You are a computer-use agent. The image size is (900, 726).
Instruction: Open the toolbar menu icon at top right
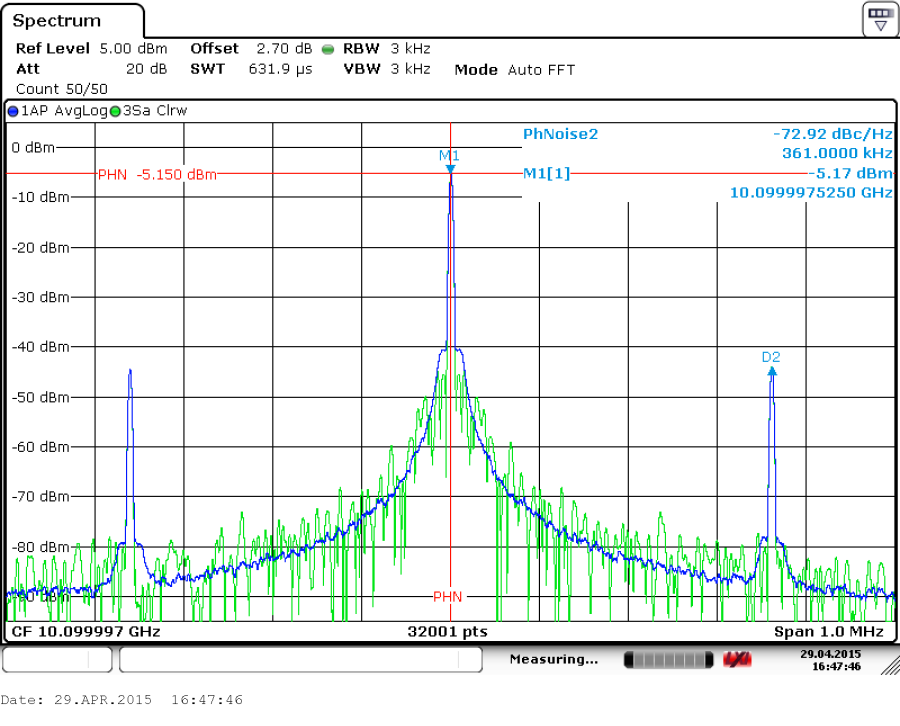click(879, 18)
